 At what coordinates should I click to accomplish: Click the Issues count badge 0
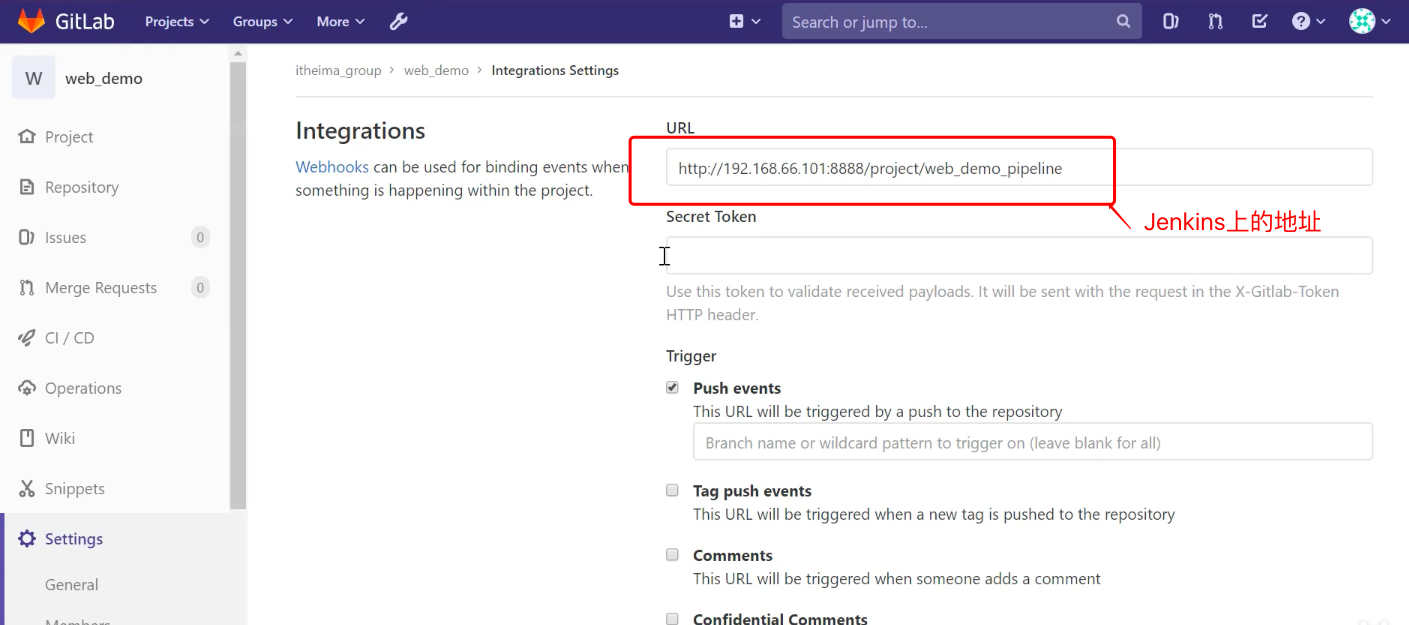tap(200, 237)
